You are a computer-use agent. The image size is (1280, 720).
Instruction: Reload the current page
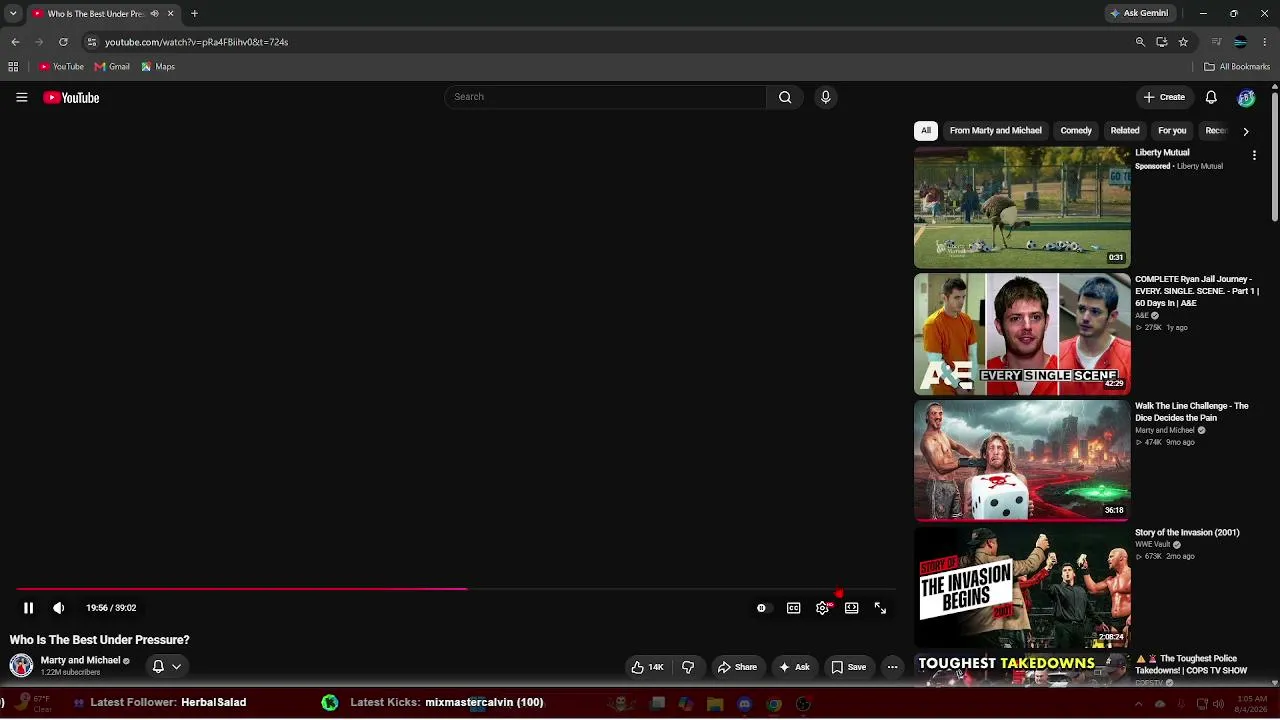pos(63,42)
